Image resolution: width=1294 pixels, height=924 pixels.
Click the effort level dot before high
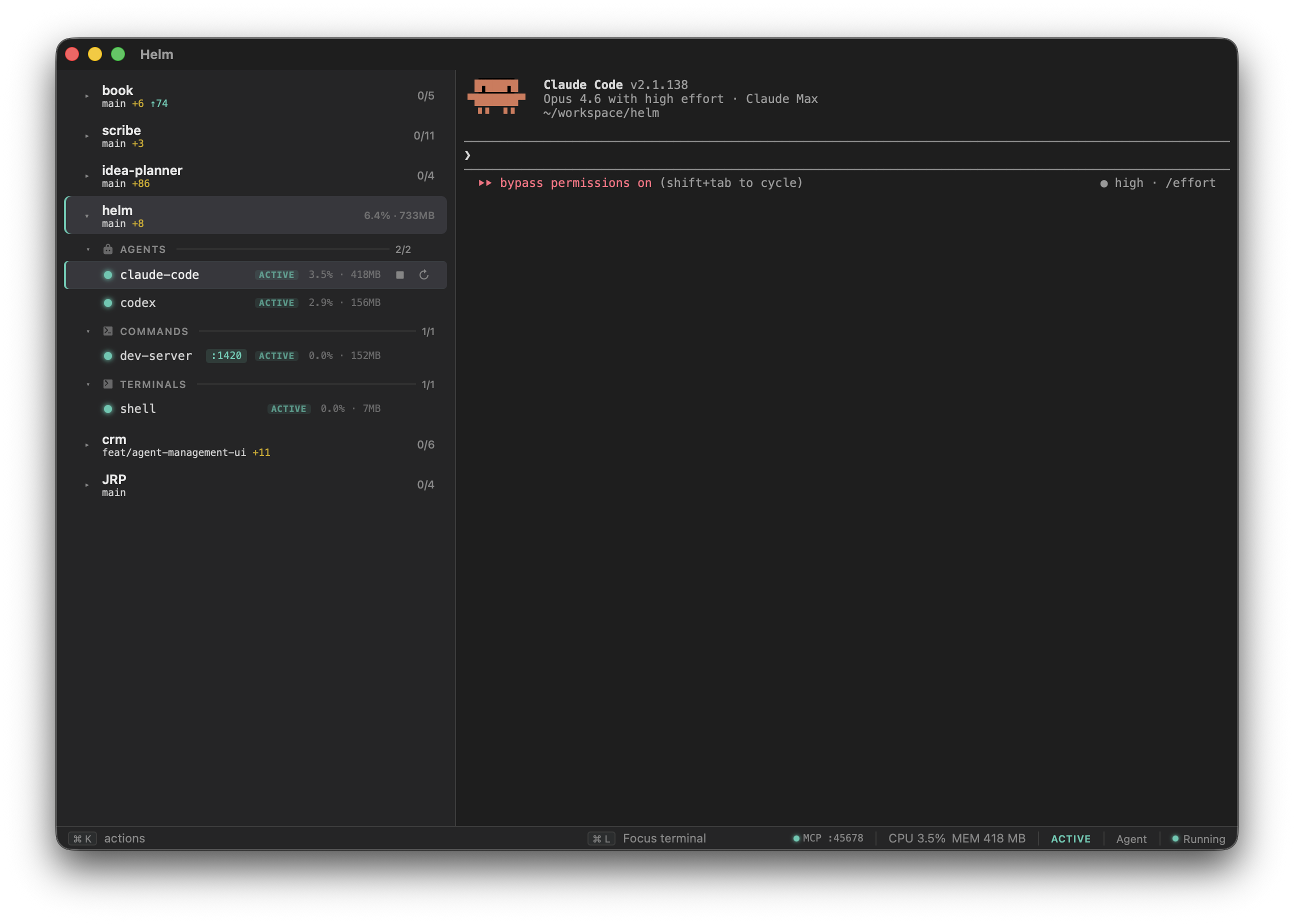1103,183
